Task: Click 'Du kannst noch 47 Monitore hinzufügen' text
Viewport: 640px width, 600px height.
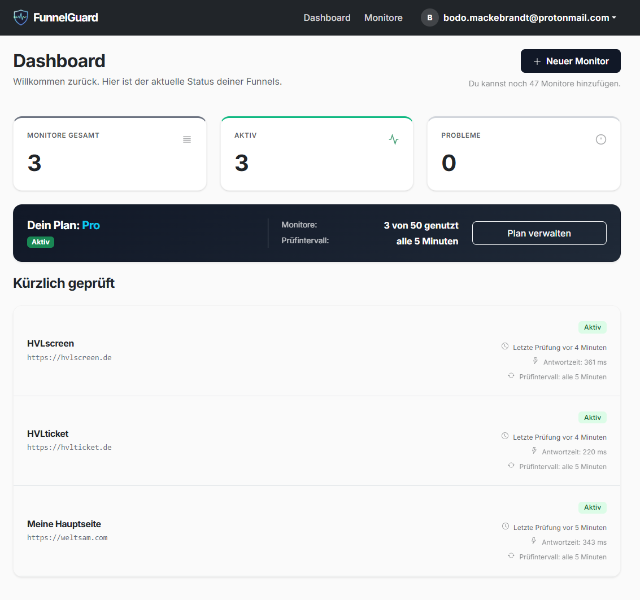Action: [544, 84]
